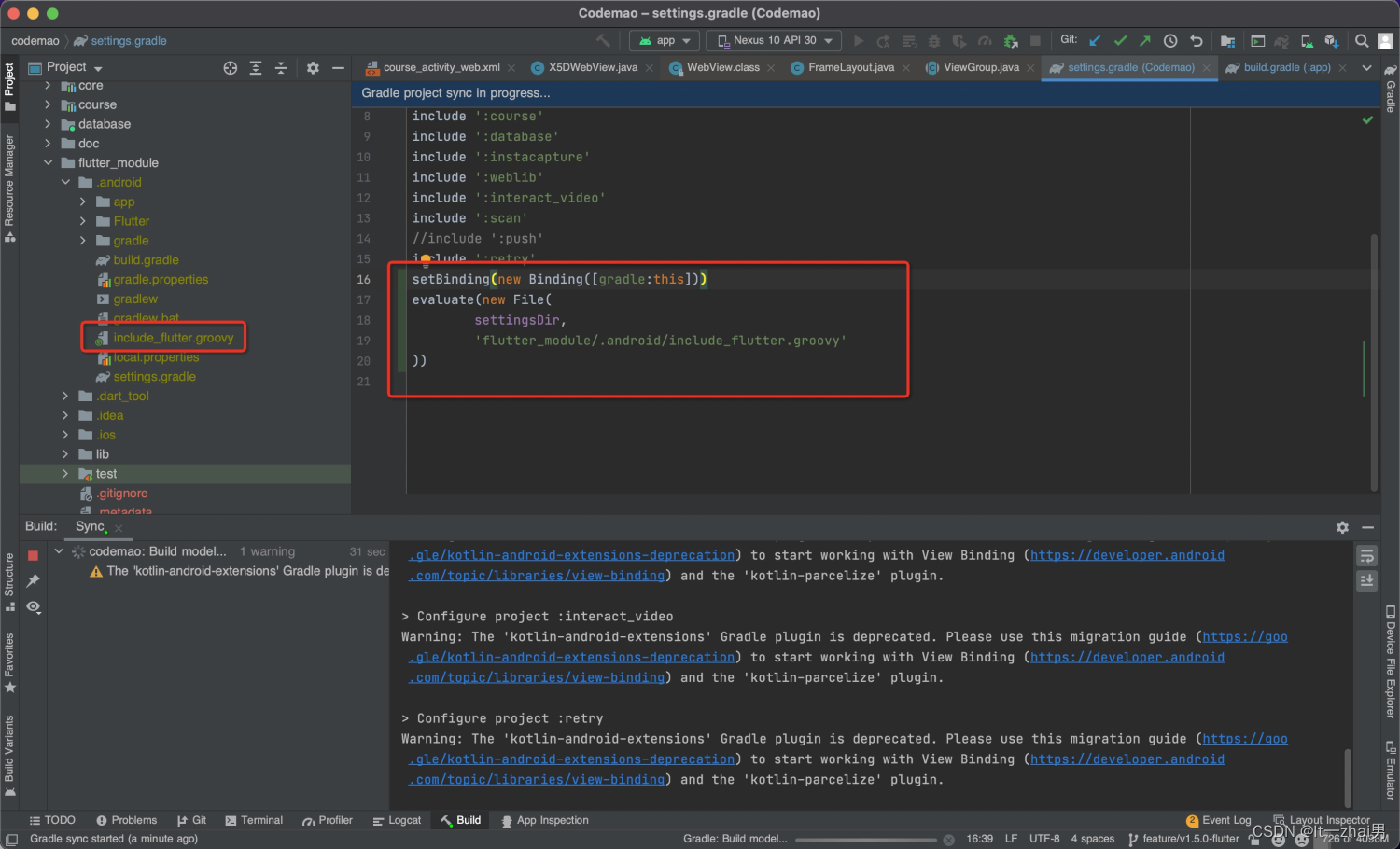
Task: Click the Attach Debugger to Android Process icon
Action: (1011, 41)
